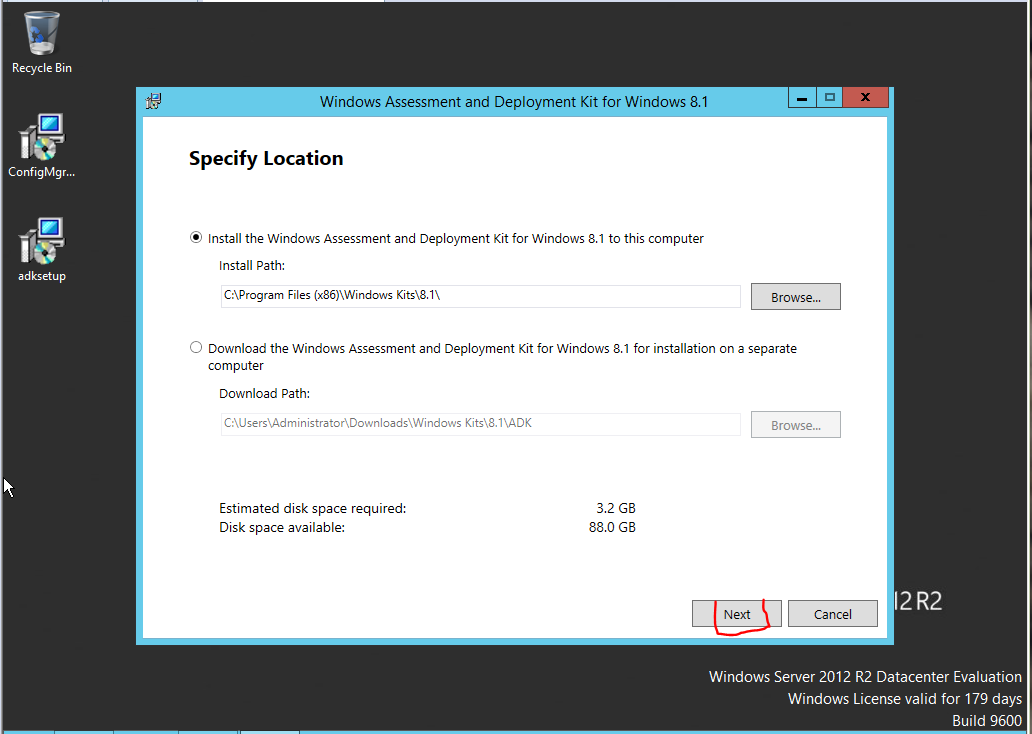Click the Next button
The height and width of the screenshot is (734, 1032).
tap(736, 614)
